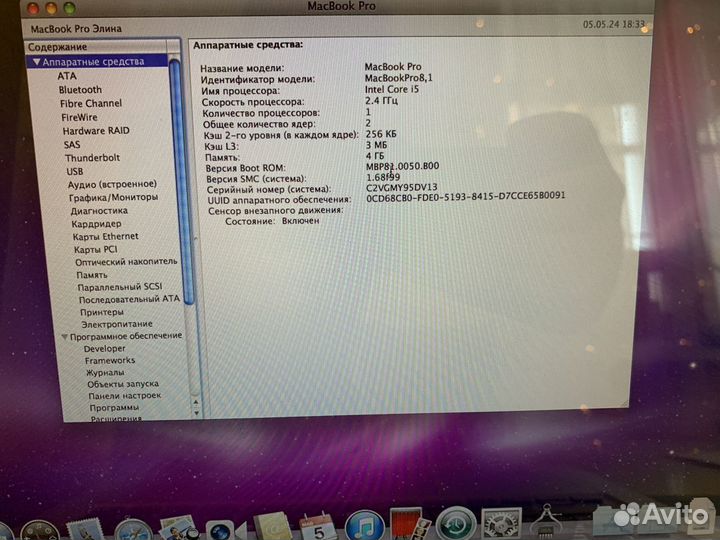The width and height of the screenshot is (720, 540).
Task: Select Fibre Channel entry
Action: tap(91, 103)
